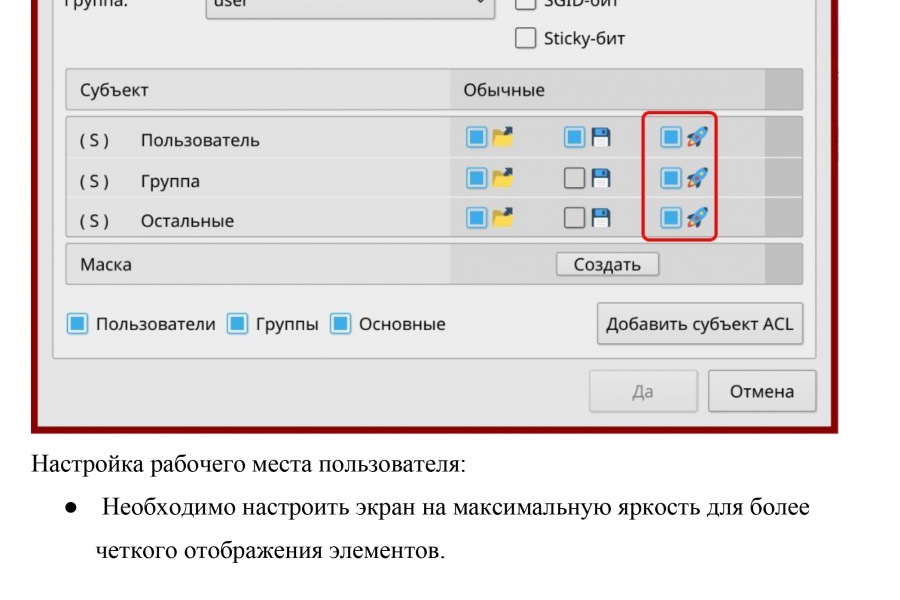Viewport: 900px width, 600px height.
Task: Click the rocket execute icon in Группа row
Action: pyautogui.click(x=697, y=178)
